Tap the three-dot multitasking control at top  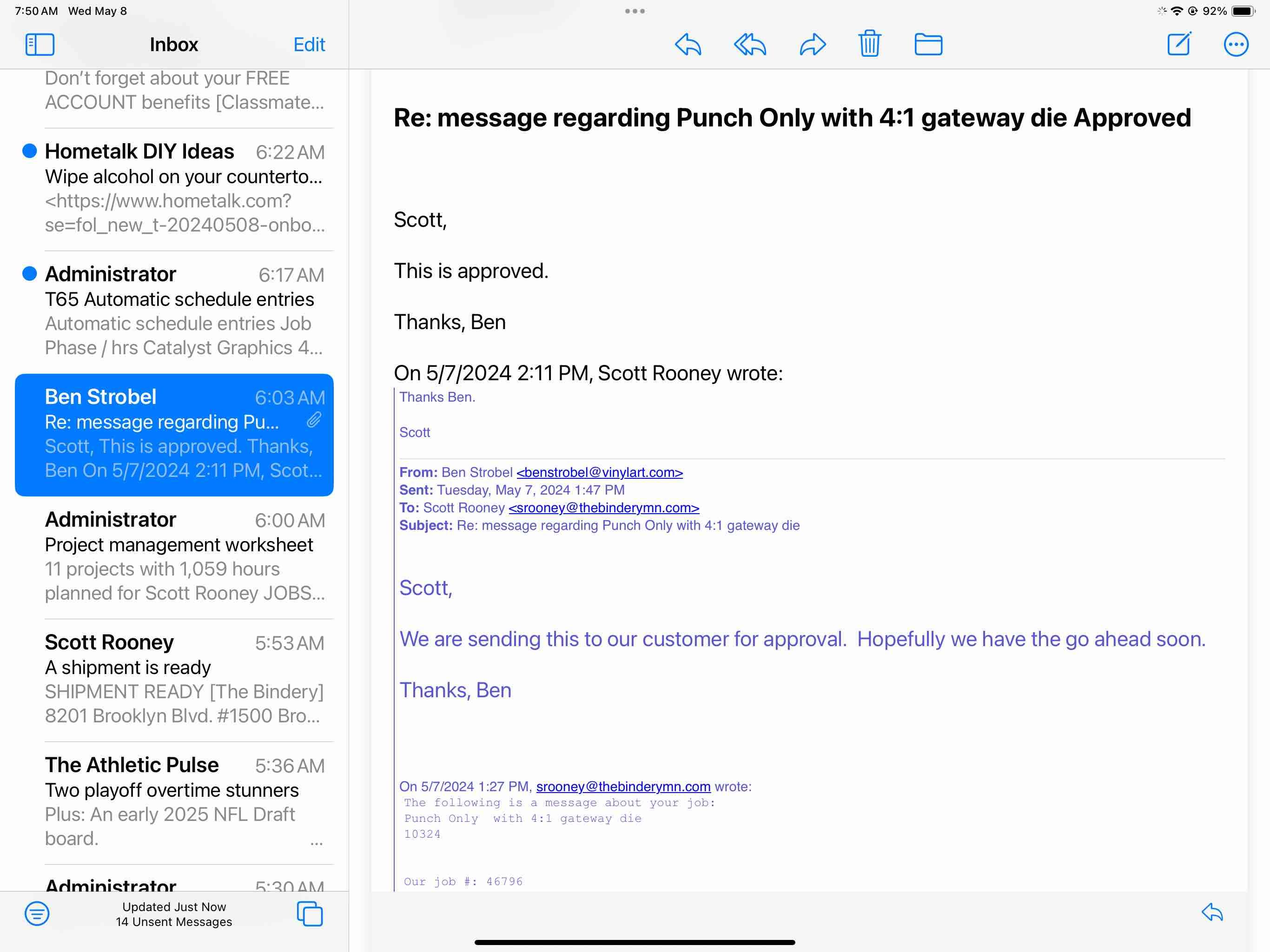(x=635, y=11)
